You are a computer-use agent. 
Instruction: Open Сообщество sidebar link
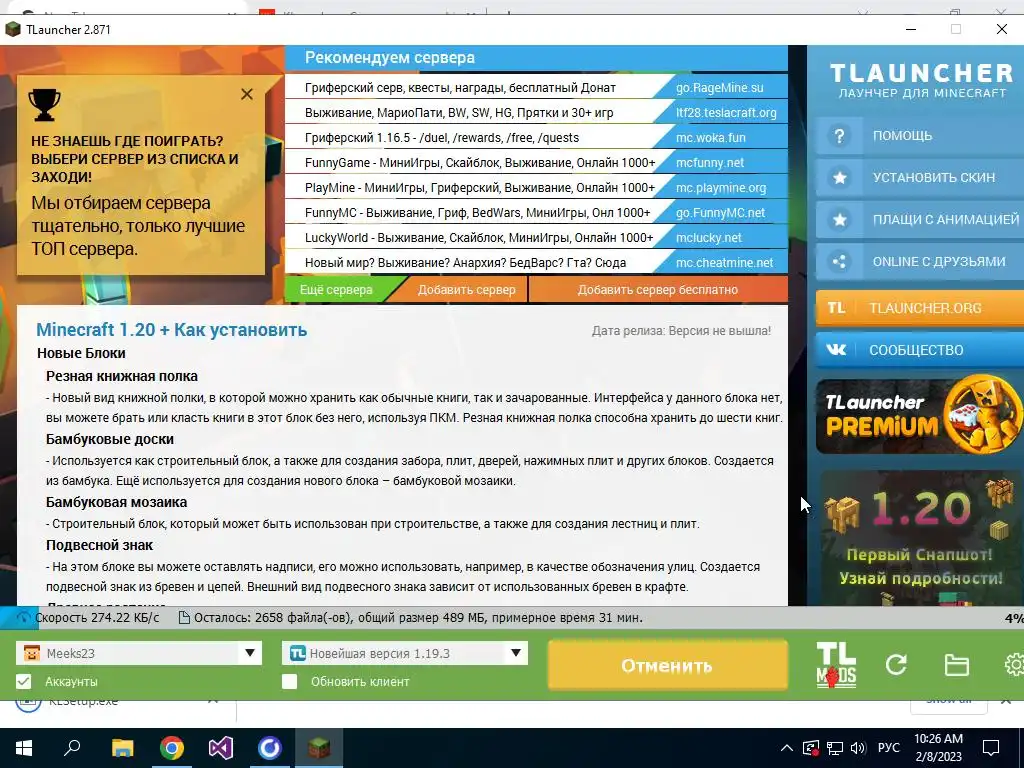coord(920,349)
